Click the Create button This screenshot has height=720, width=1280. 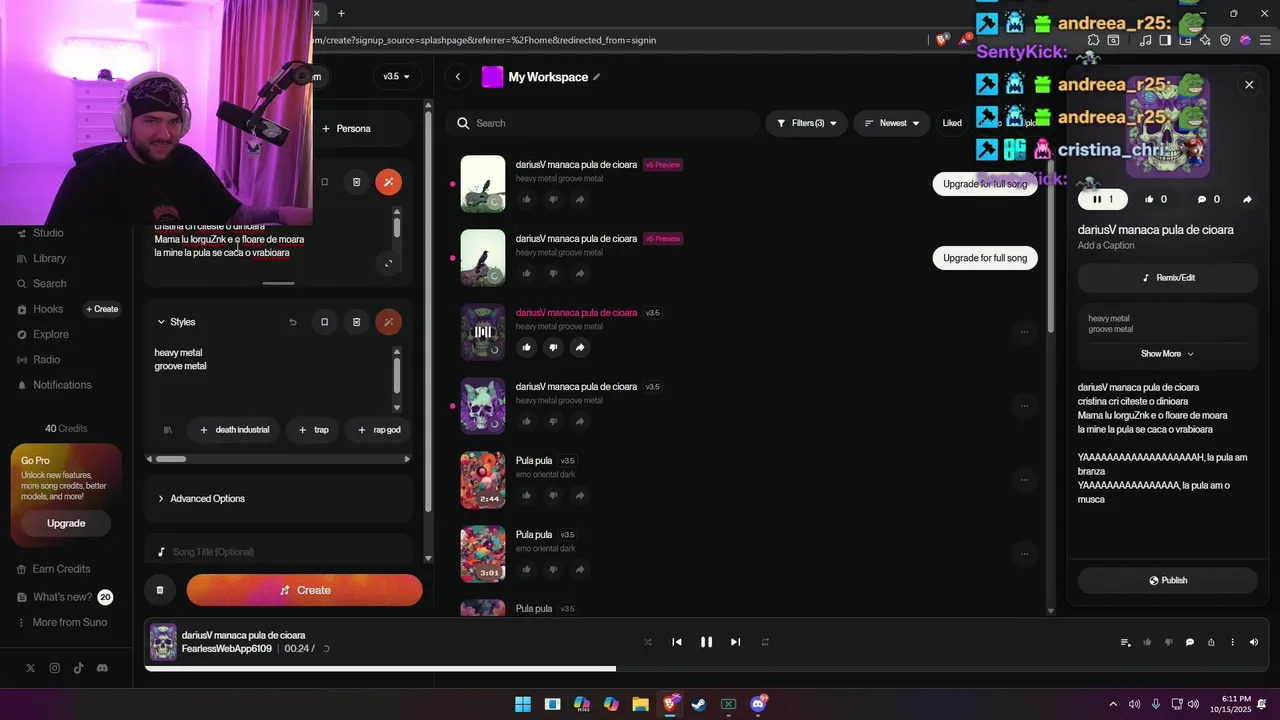304,590
